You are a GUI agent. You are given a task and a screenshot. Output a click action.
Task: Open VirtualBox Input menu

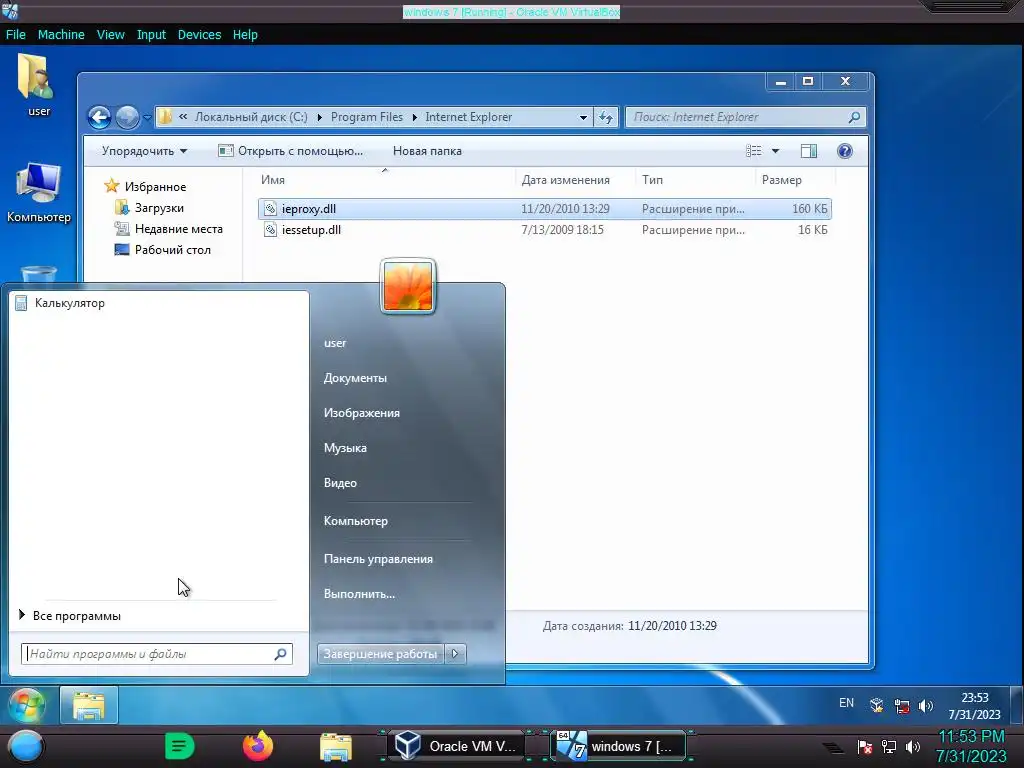151,35
